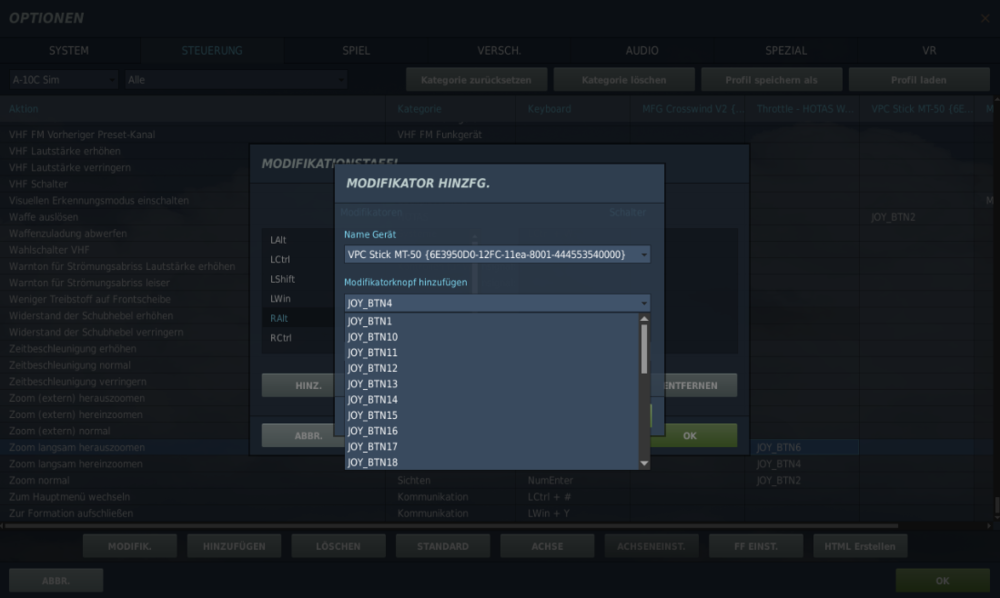
Task: Click the FF EINST. button
Action: tap(756, 546)
